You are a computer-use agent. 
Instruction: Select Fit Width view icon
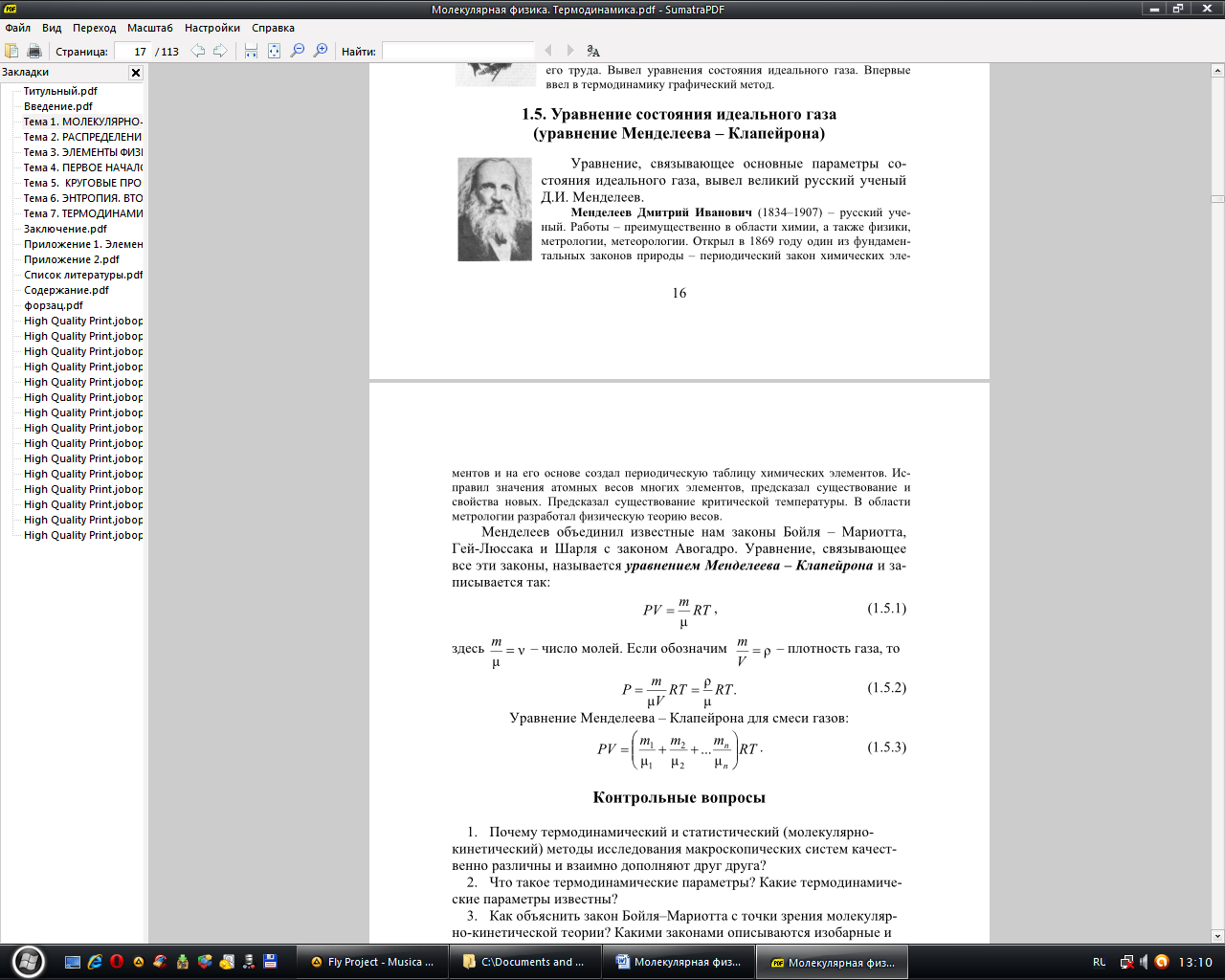[x=251, y=51]
